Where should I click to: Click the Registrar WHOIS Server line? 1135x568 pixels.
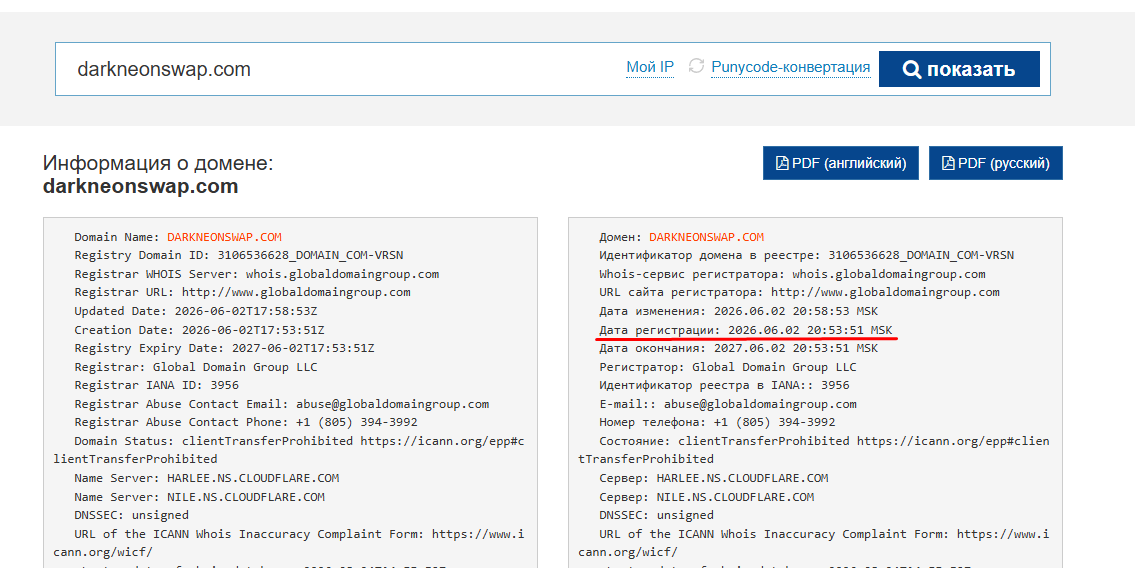[x=256, y=274]
